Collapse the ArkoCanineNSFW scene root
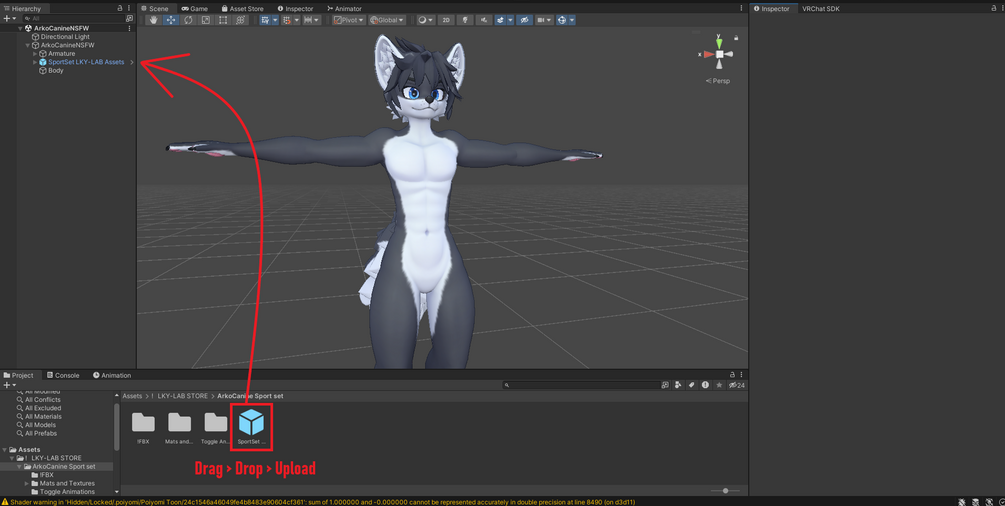 pyautogui.click(x=20, y=28)
